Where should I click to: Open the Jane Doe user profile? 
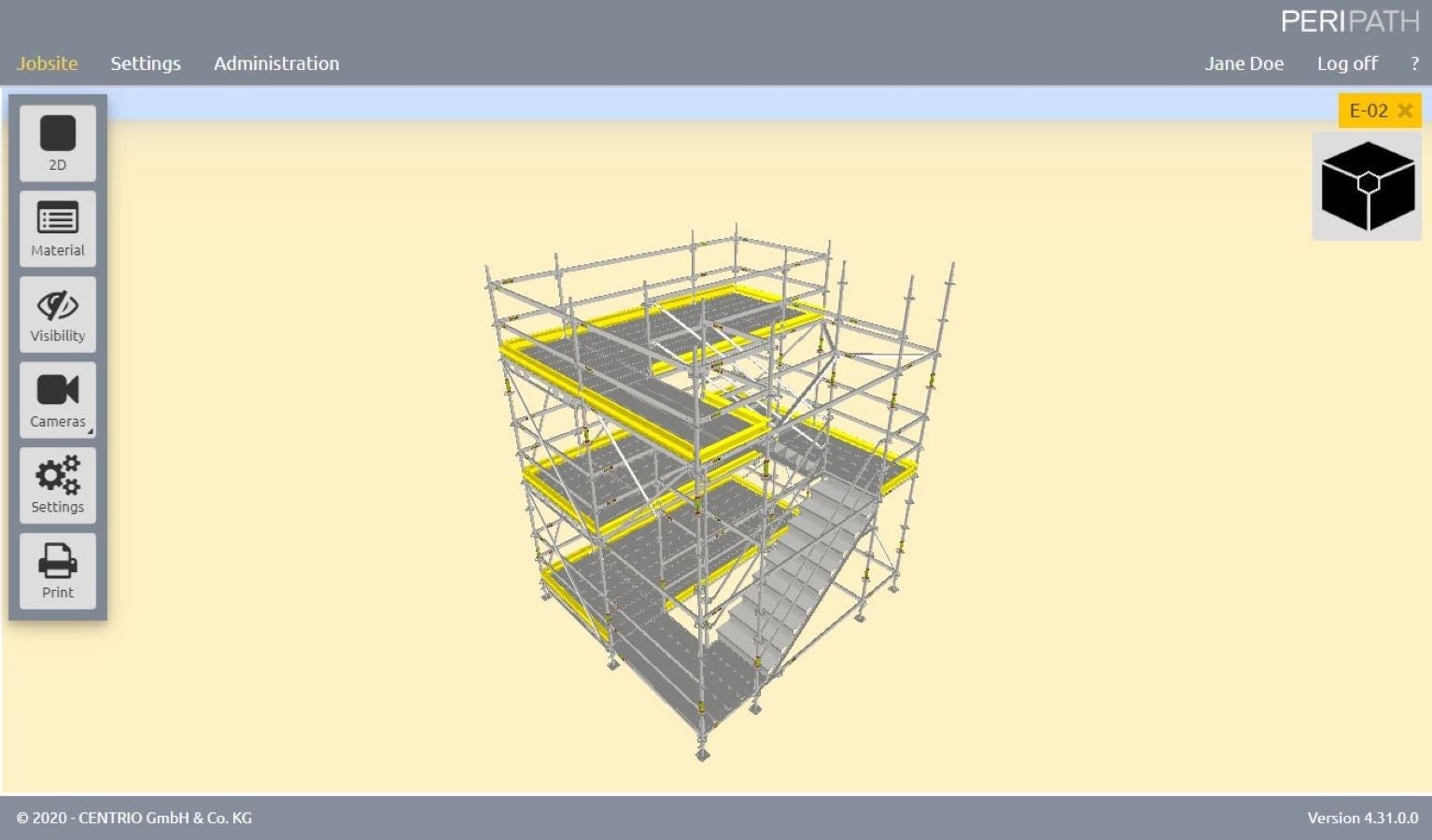[1243, 63]
